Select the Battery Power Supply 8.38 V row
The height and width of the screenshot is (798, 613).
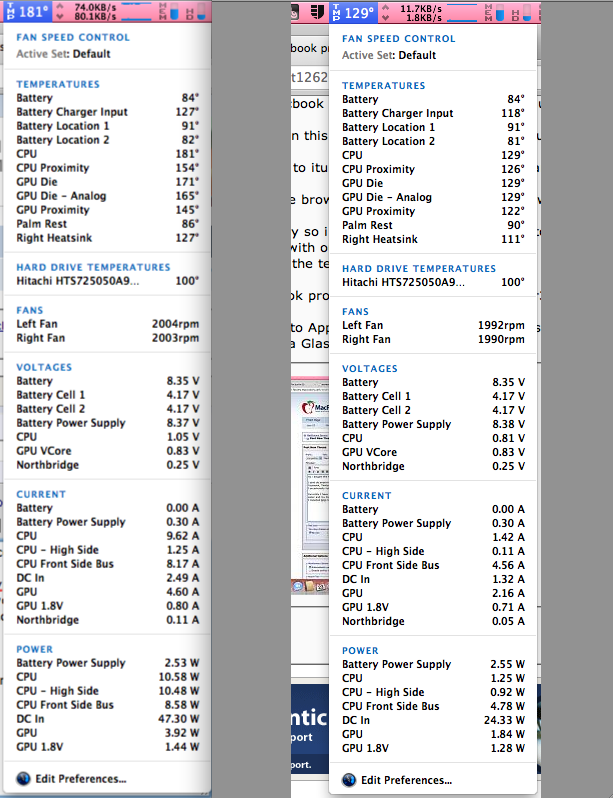[x=433, y=424]
